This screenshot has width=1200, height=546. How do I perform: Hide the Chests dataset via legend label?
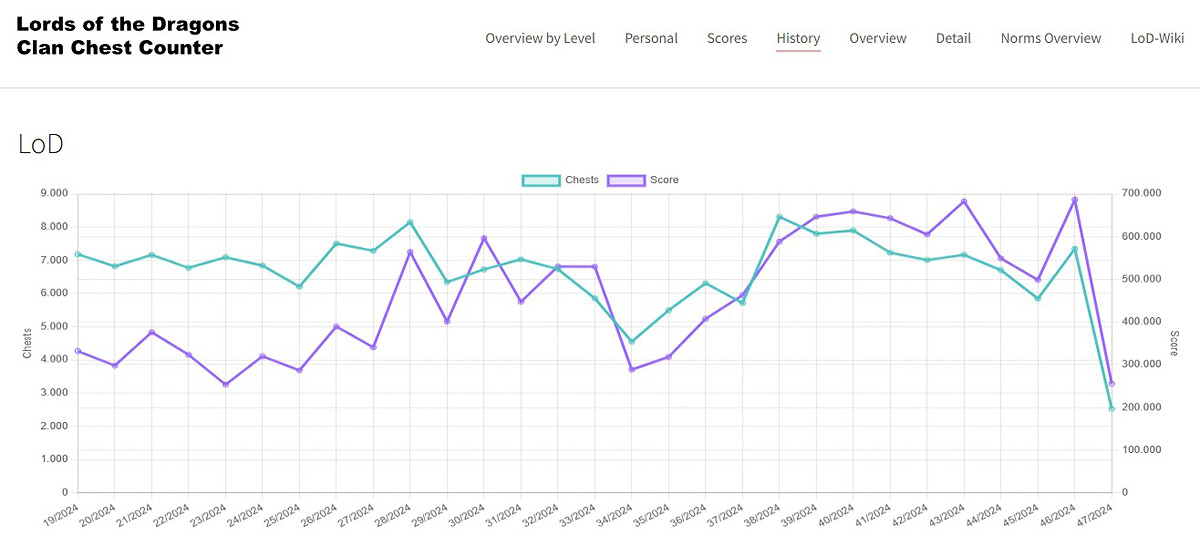pyautogui.click(x=582, y=180)
